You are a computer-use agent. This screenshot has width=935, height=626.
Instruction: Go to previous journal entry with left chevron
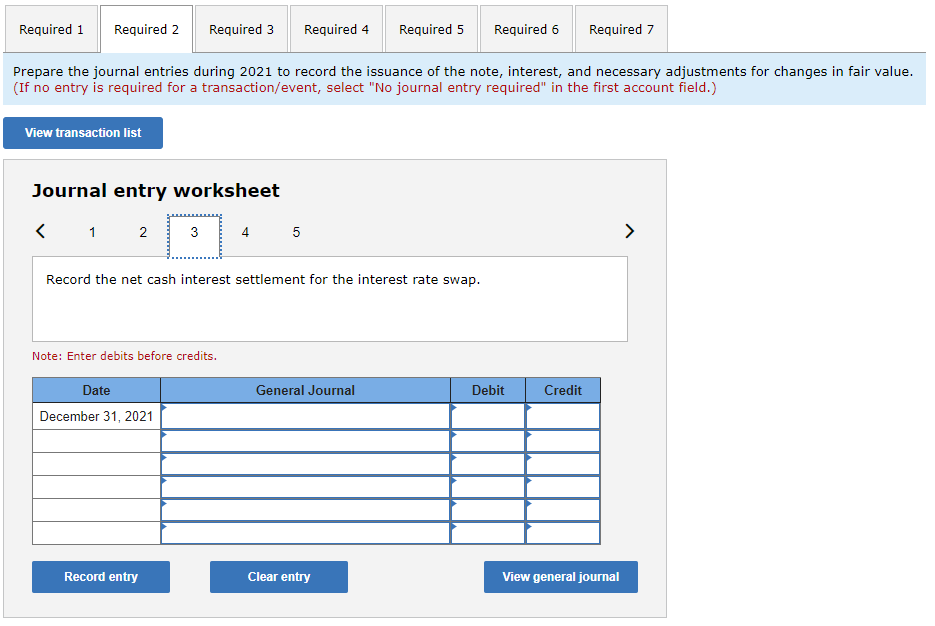point(41,231)
